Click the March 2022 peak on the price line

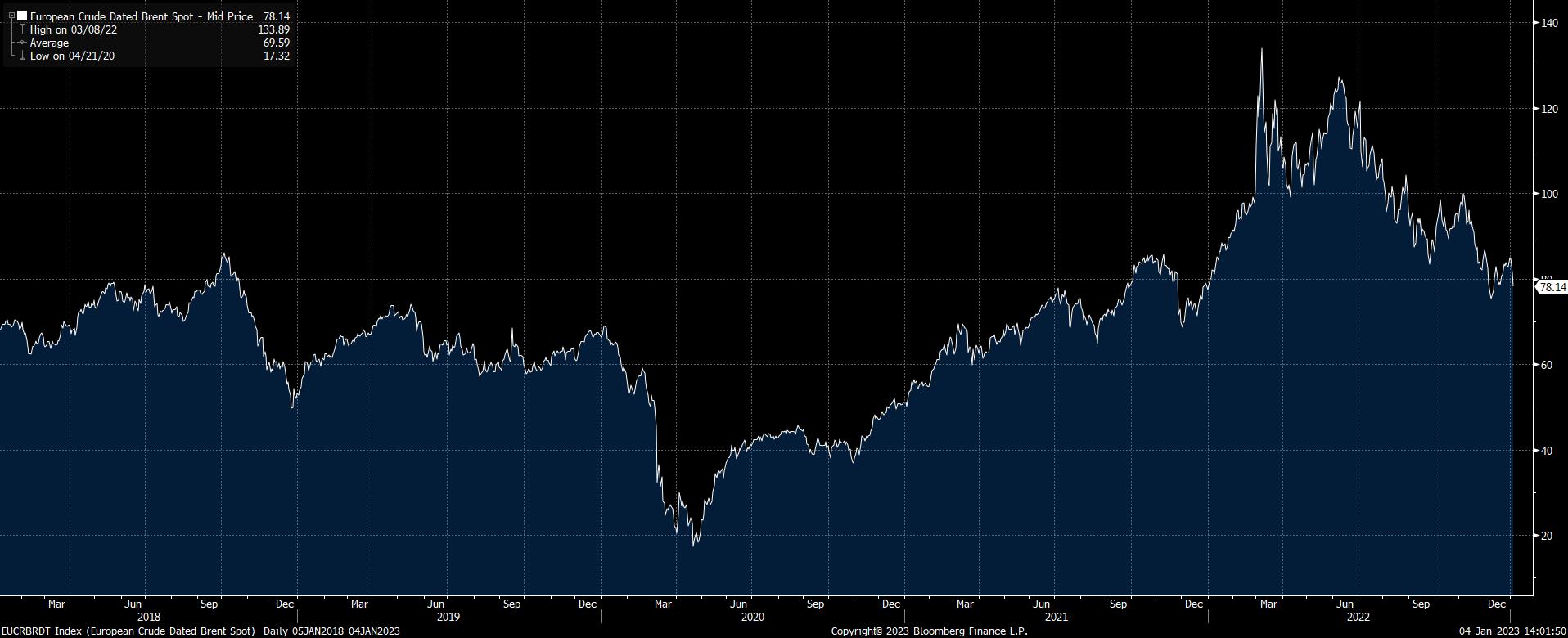click(x=1261, y=49)
